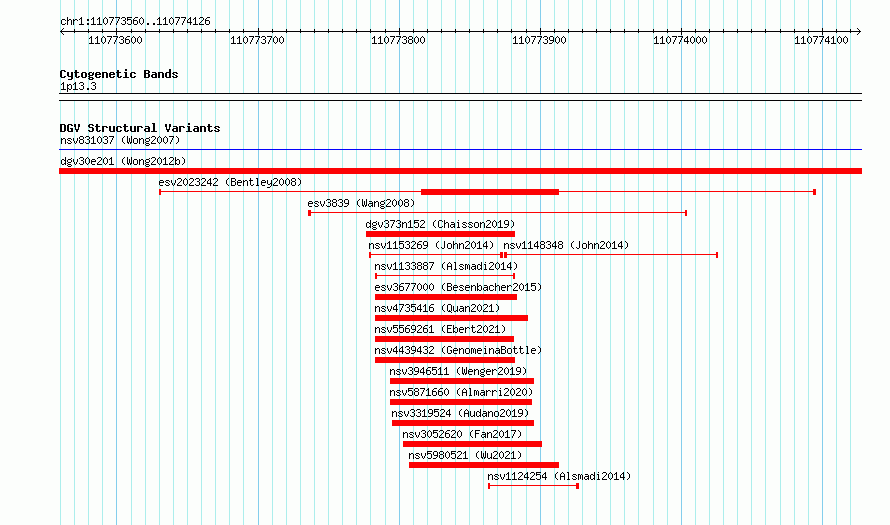890x525 pixels.
Task: Click ruler position 110773900
Action: [x=539, y=40]
